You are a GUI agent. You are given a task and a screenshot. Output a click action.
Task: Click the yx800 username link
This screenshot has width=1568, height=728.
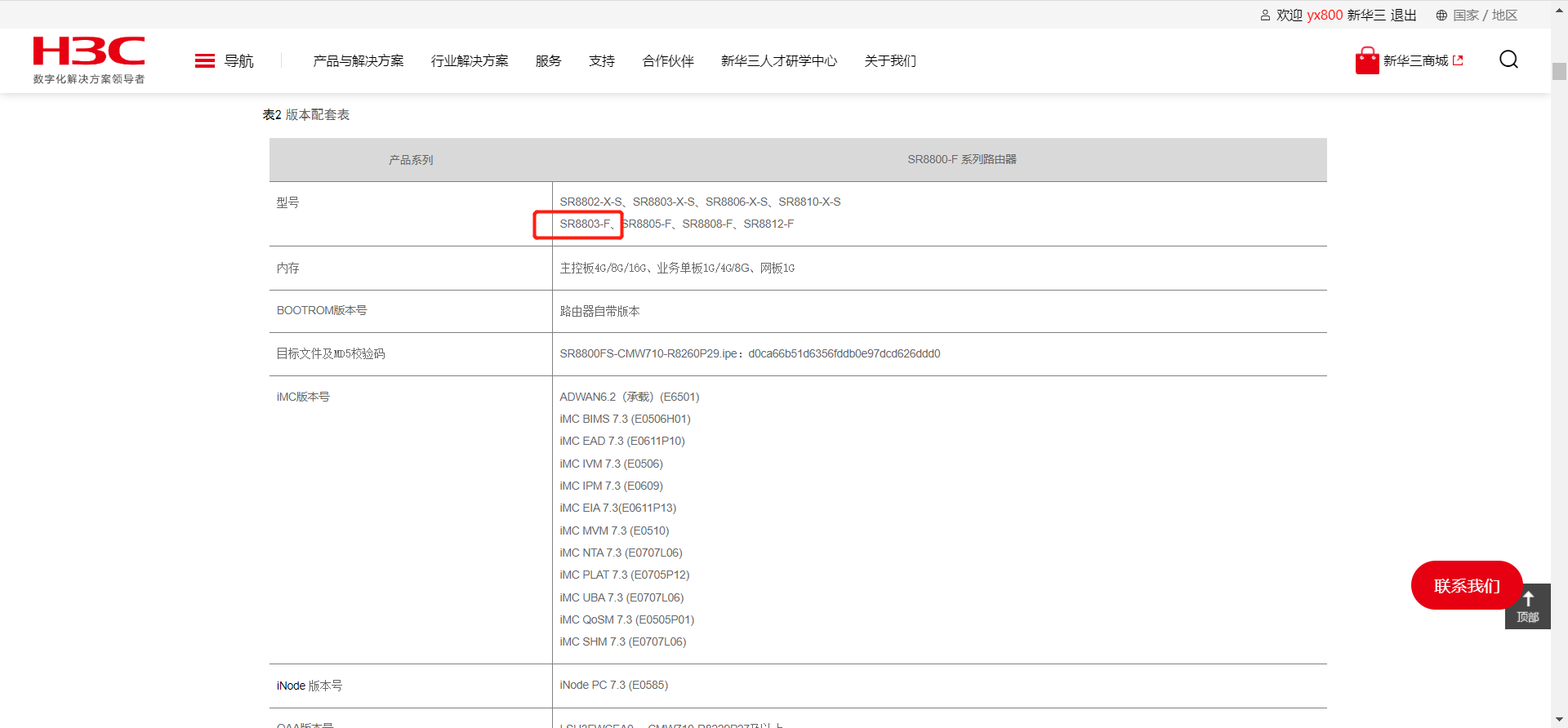click(1325, 16)
